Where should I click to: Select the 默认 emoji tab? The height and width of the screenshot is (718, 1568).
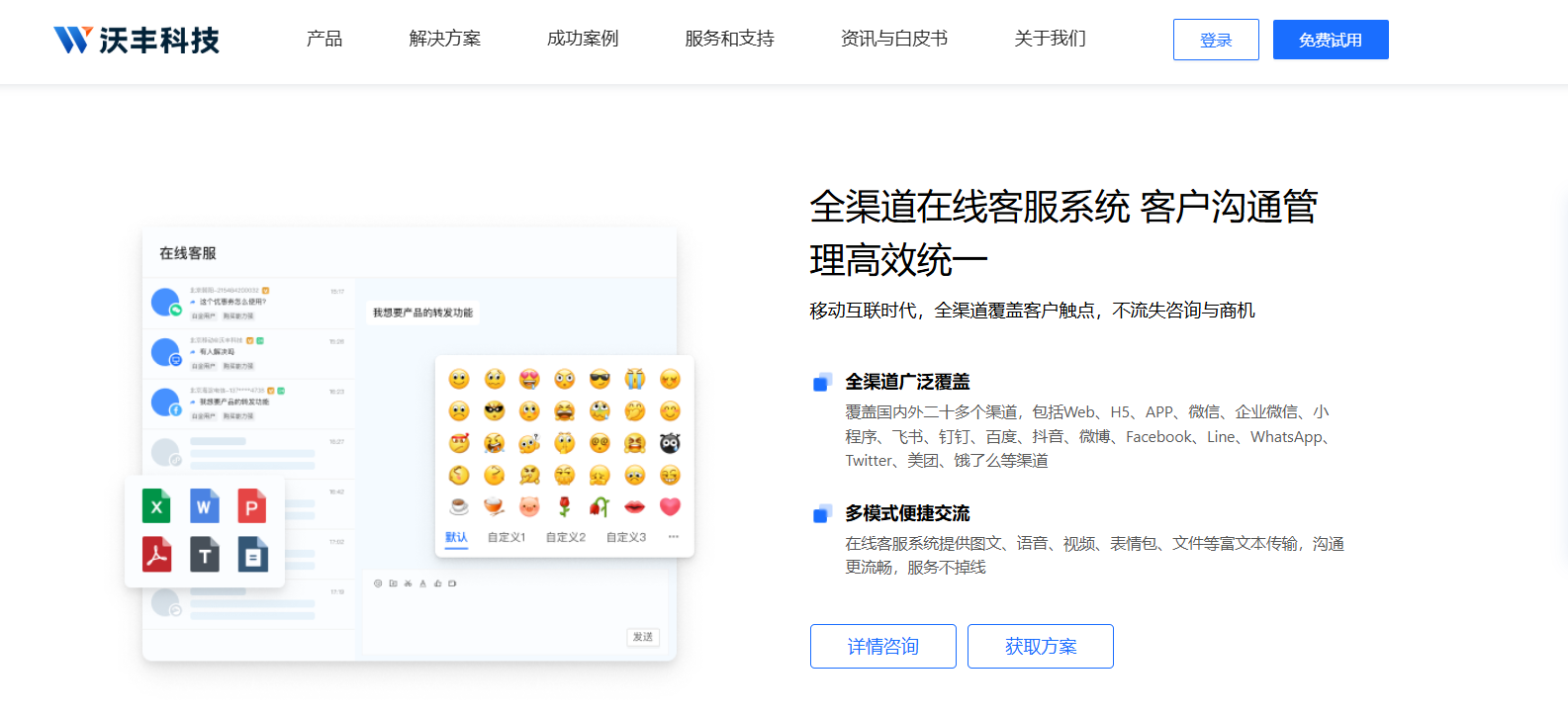point(456,537)
